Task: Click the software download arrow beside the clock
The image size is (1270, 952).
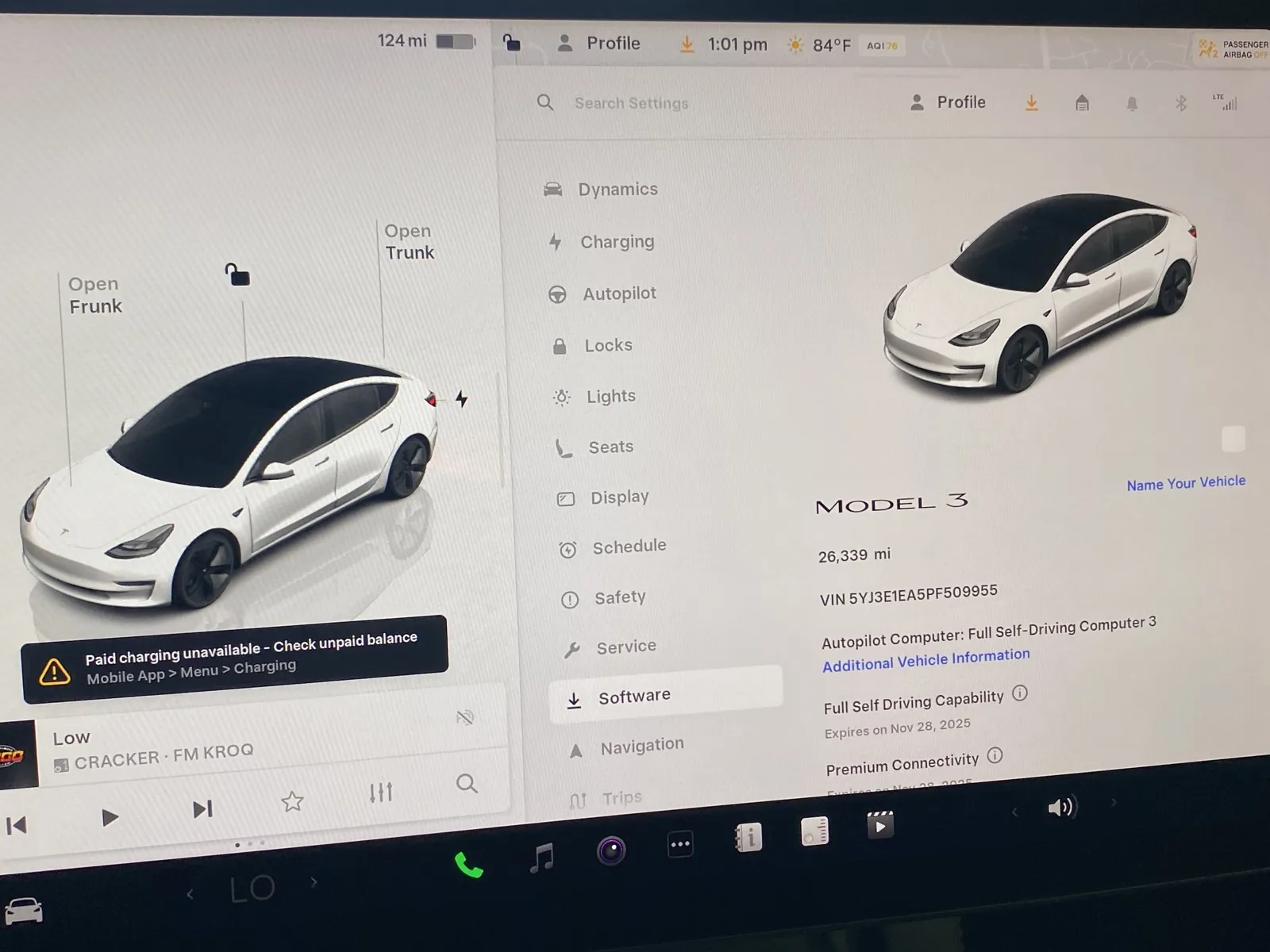Action: (x=687, y=44)
